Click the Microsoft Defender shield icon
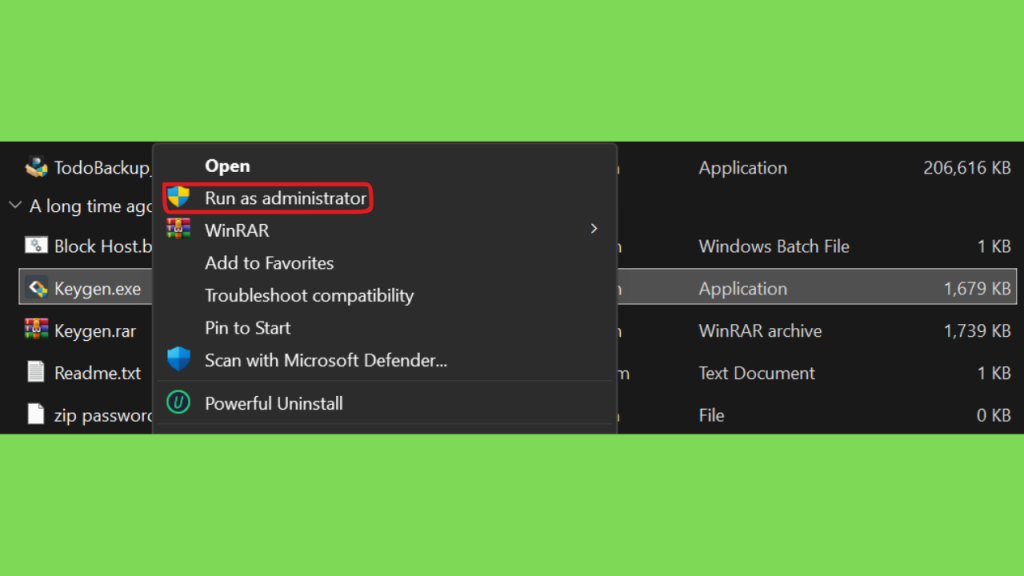The height and width of the screenshot is (576, 1024). (x=178, y=359)
